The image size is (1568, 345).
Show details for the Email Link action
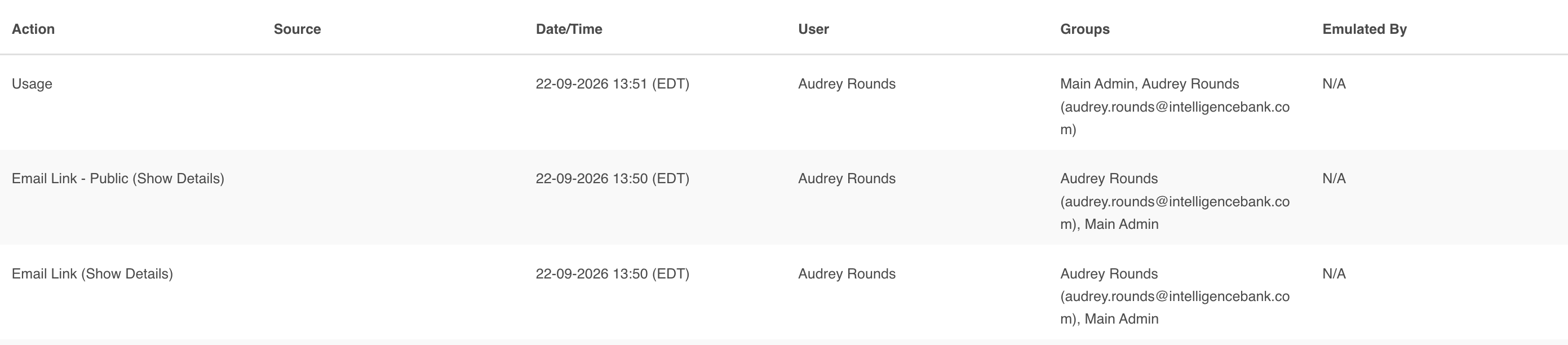coord(127,274)
